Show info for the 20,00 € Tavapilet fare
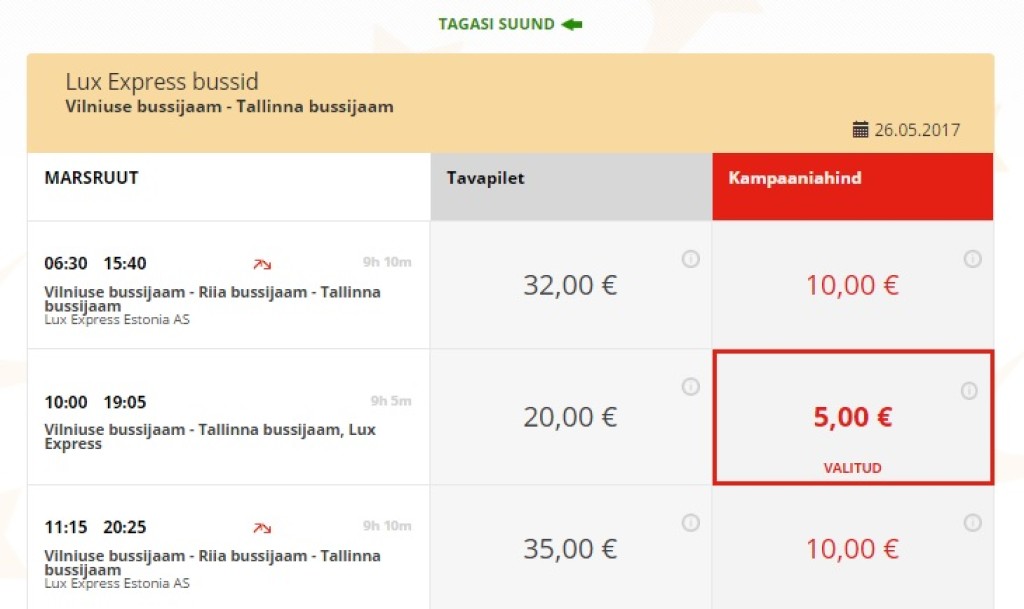Screen dimensions: 1024x609 (690, 386)
